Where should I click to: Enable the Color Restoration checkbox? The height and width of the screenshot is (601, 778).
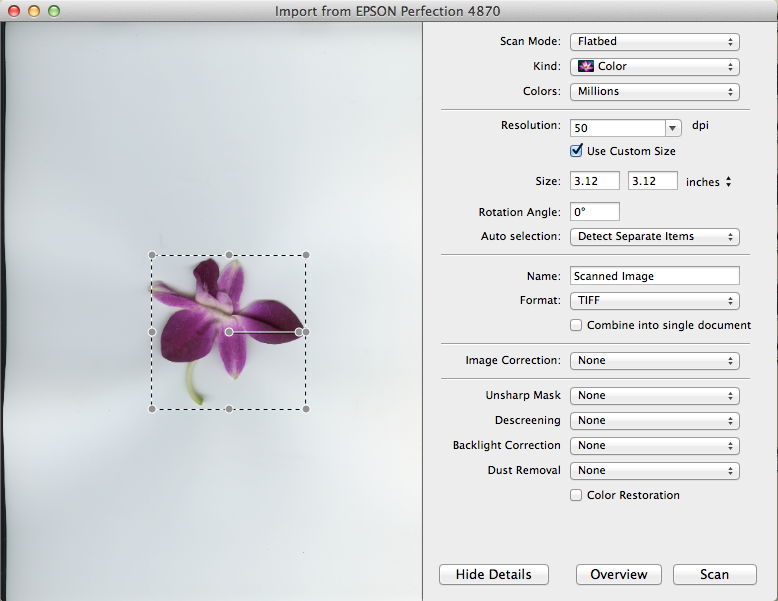click(x=576, y=495)
